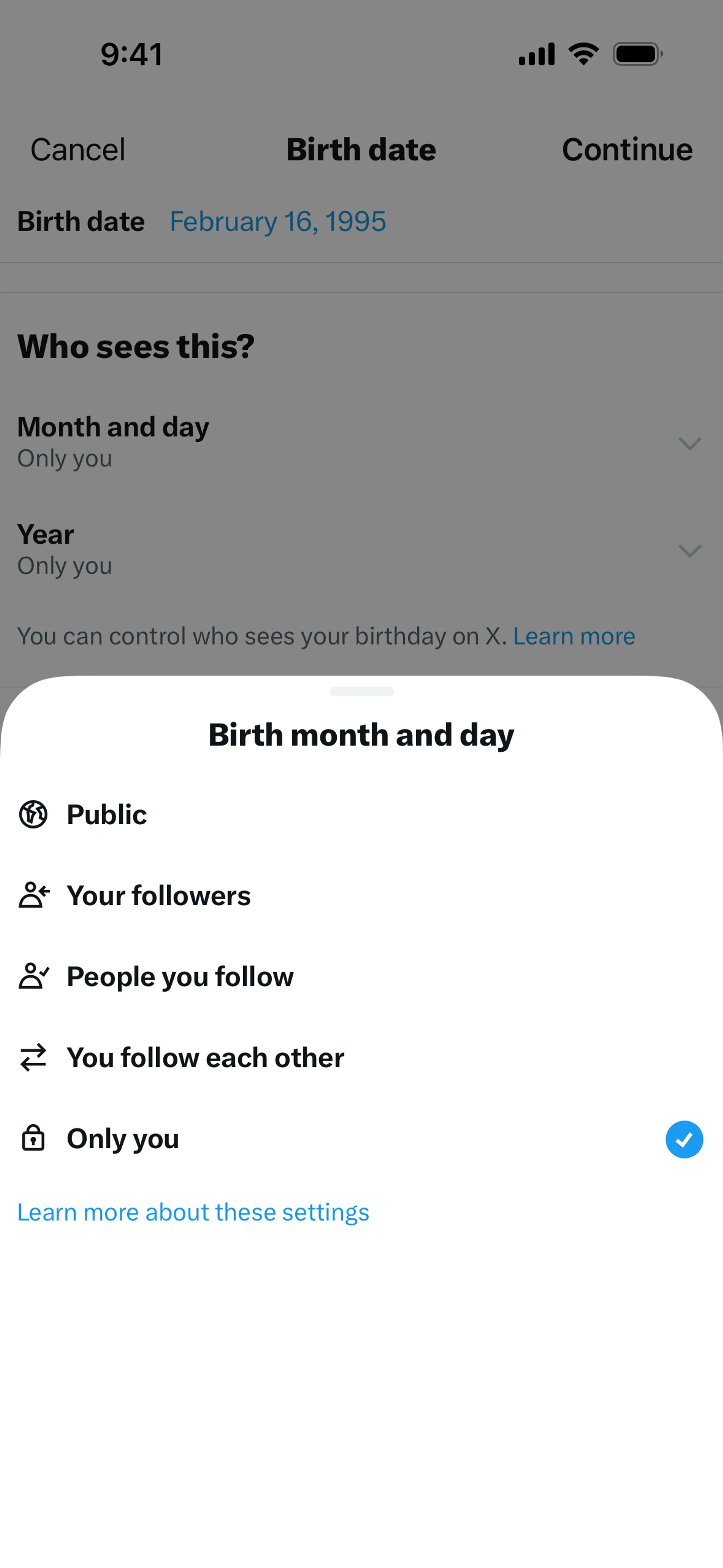This screenshot has width=723, height=1568.
Task: Choose You follow each other option
Action: (361, 1057)
